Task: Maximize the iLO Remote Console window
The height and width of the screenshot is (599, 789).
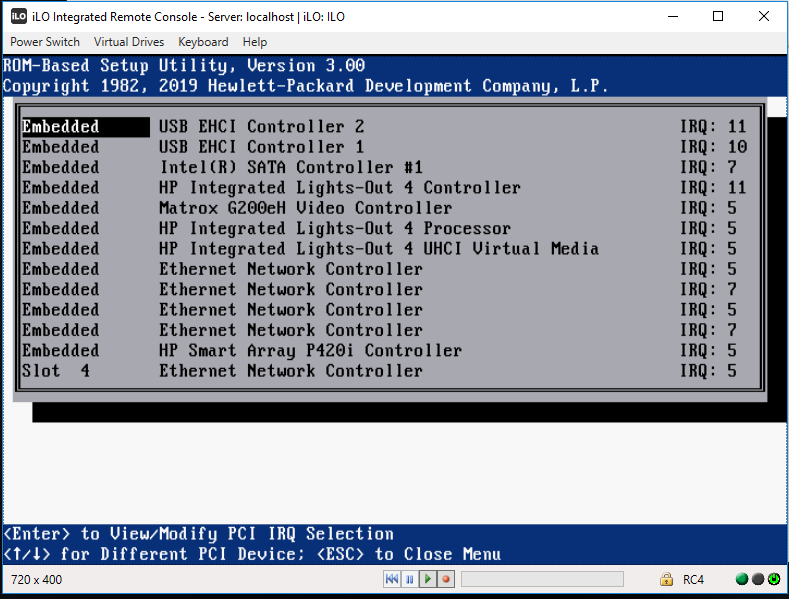Action: (718, 17)
